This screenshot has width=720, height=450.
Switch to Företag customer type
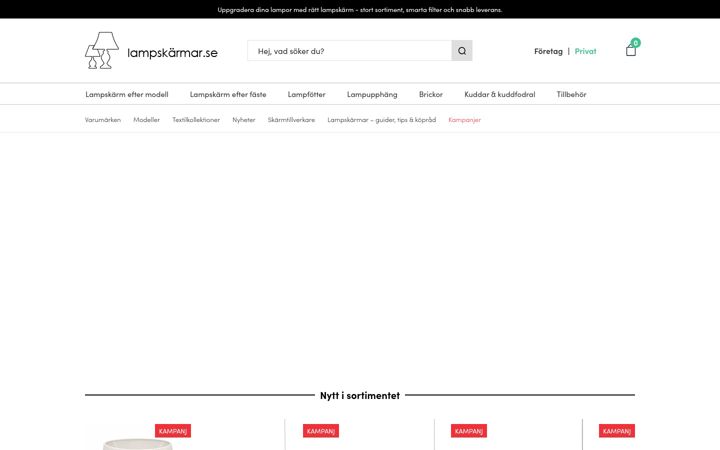[548, 51]
